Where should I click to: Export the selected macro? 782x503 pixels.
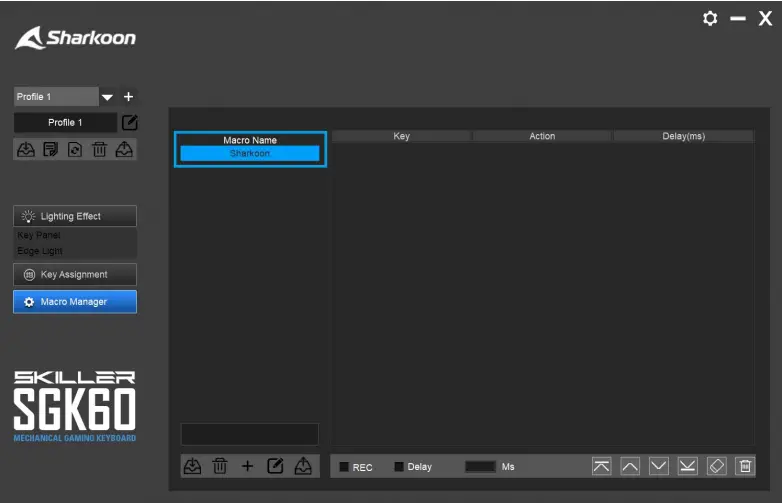303,467
